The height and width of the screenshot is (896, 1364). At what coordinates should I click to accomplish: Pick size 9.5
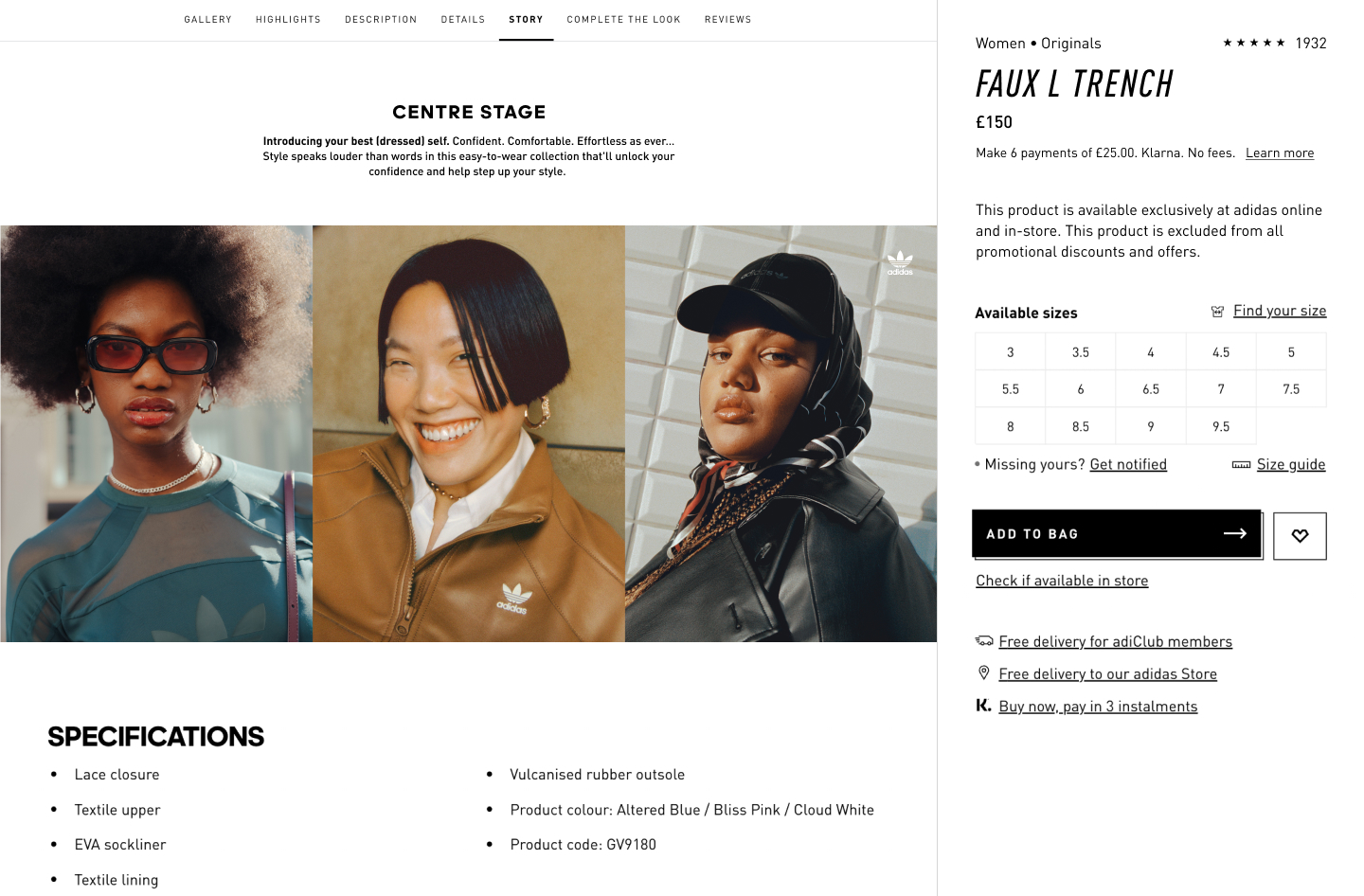pyautogui.click(x=1221, y=426)
